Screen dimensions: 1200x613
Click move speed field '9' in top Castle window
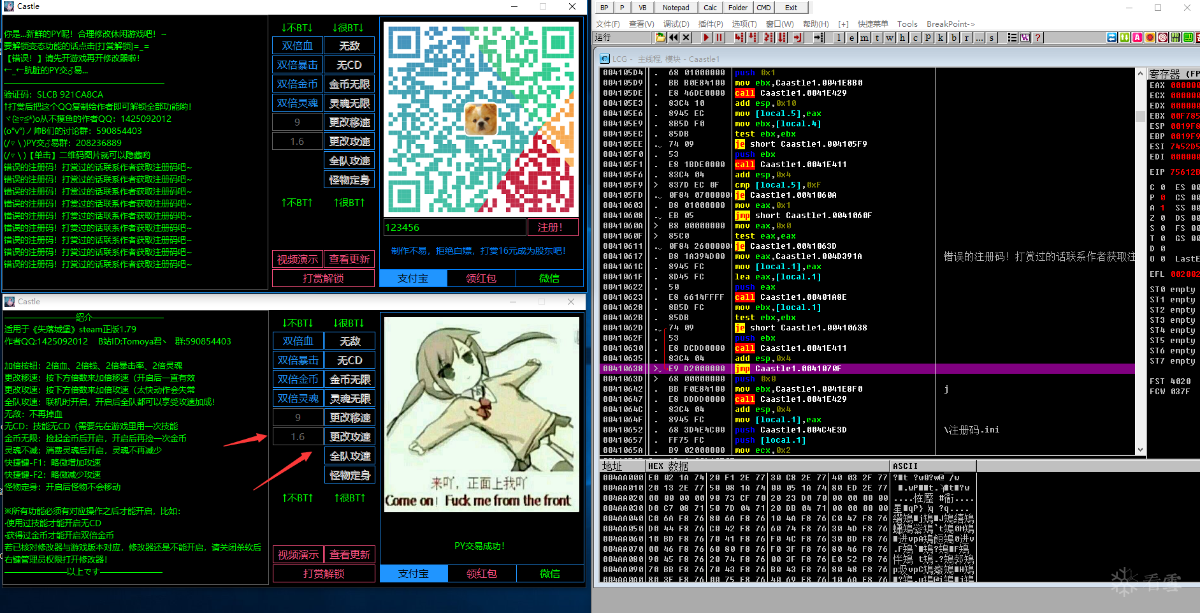pyautogui.click(x=297, y=122)
